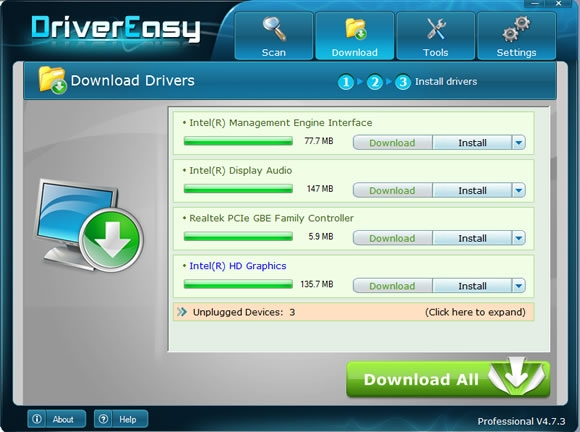Install Intel Management Engine Interface driver
This screenshot has height=432, width=580.
(x=472, y=142)
